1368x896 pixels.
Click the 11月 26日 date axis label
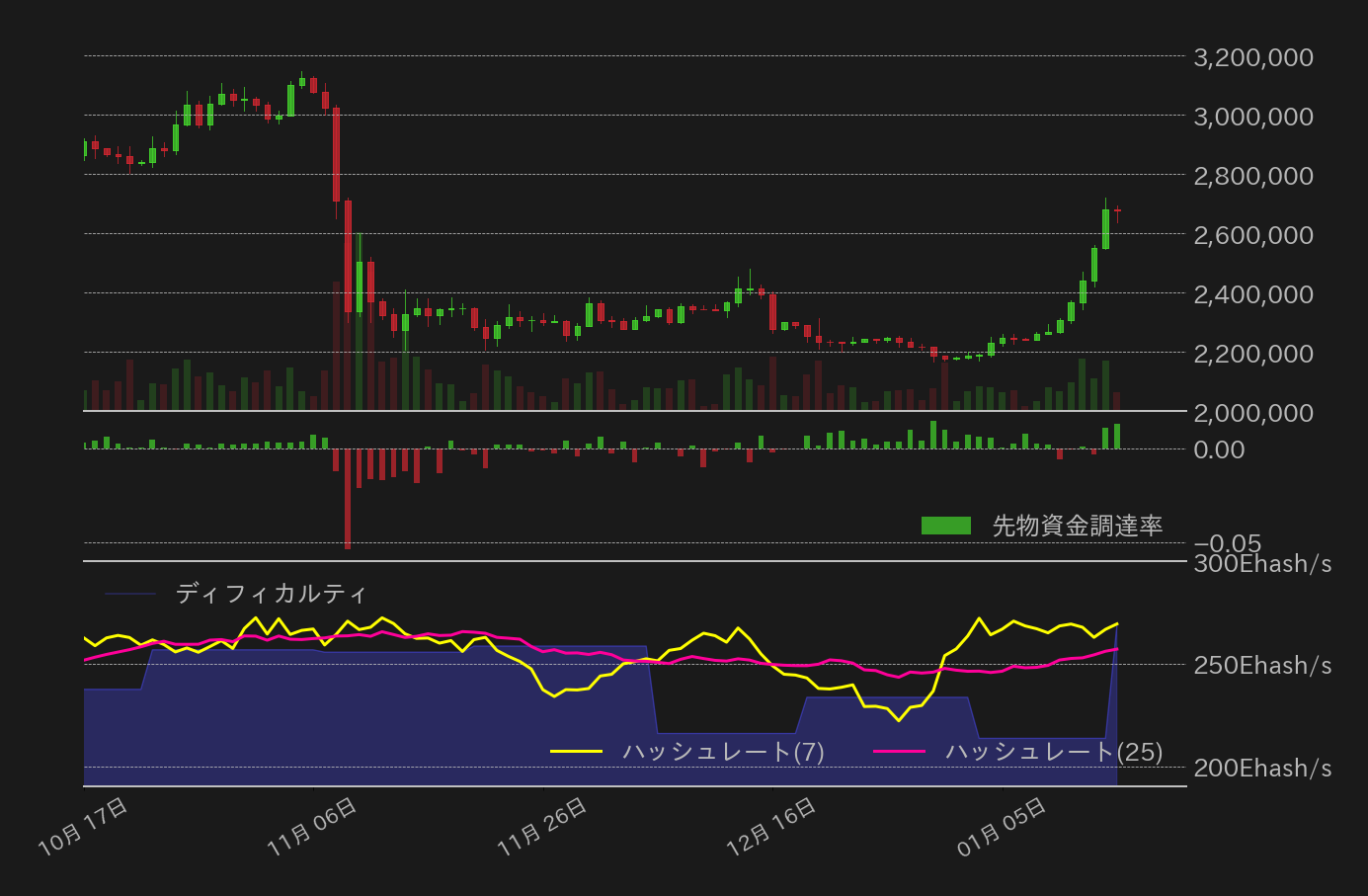(543, 826)
